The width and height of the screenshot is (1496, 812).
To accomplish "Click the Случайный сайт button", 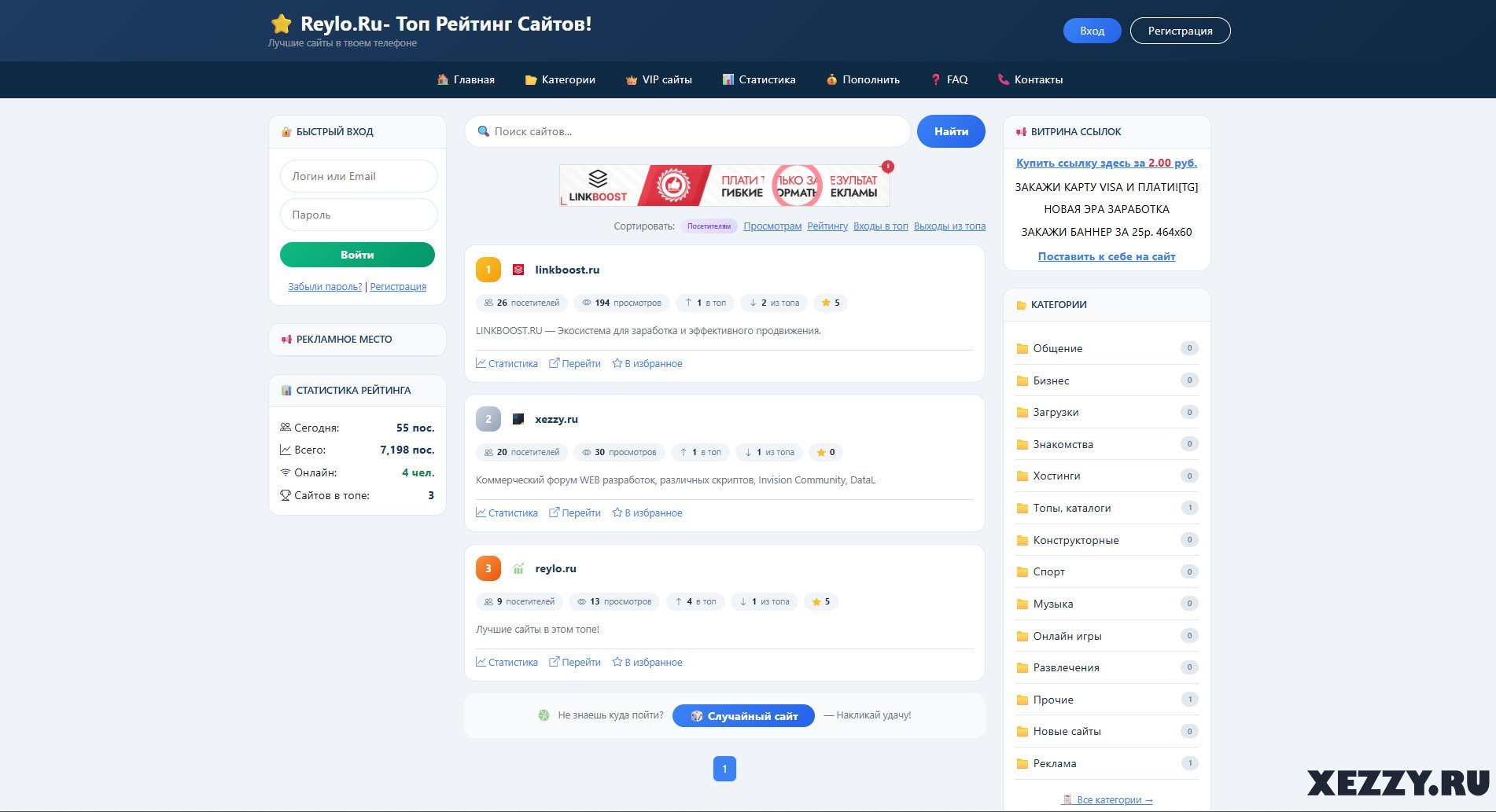I will [x=743, y=716].
